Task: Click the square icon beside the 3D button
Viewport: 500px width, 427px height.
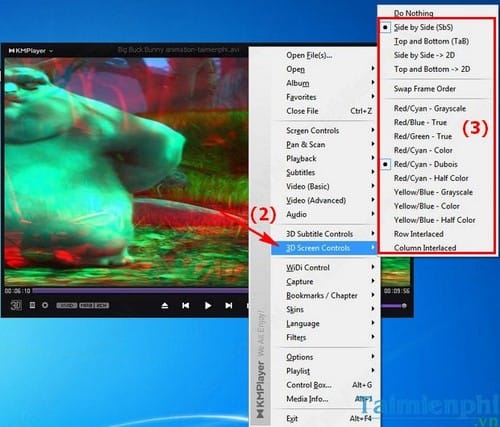Action: [32, 305]
